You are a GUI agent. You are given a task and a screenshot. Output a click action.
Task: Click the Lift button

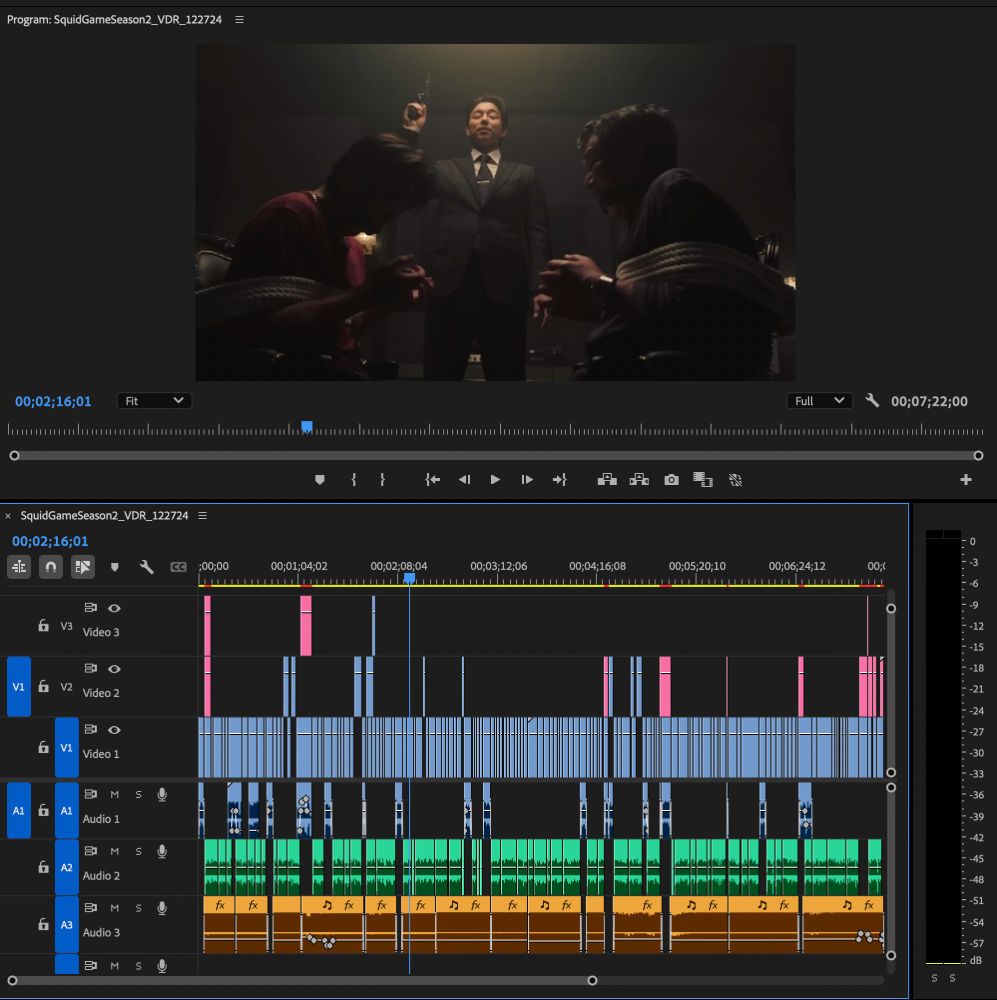[607, 480]
